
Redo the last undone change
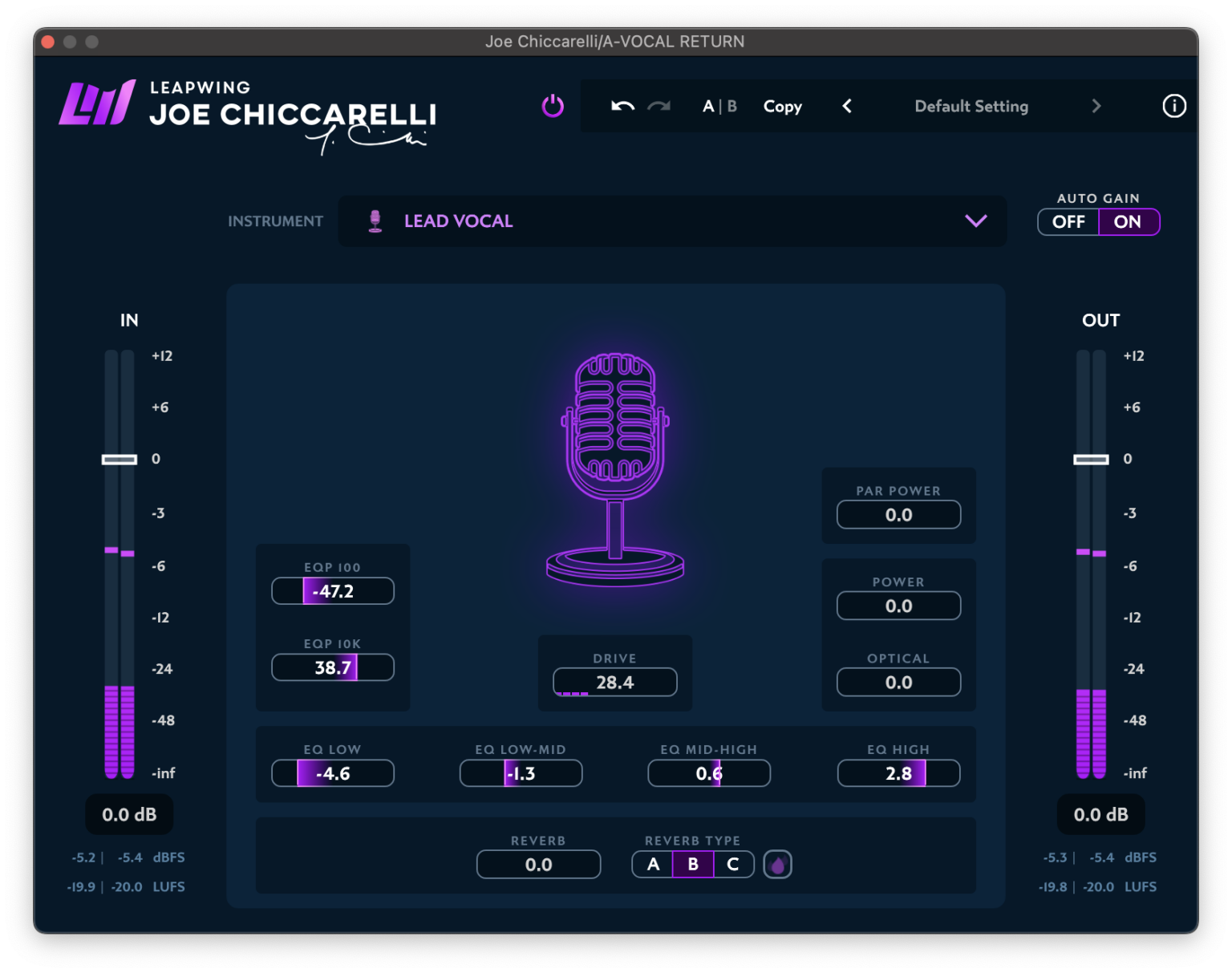coord(659,106)
